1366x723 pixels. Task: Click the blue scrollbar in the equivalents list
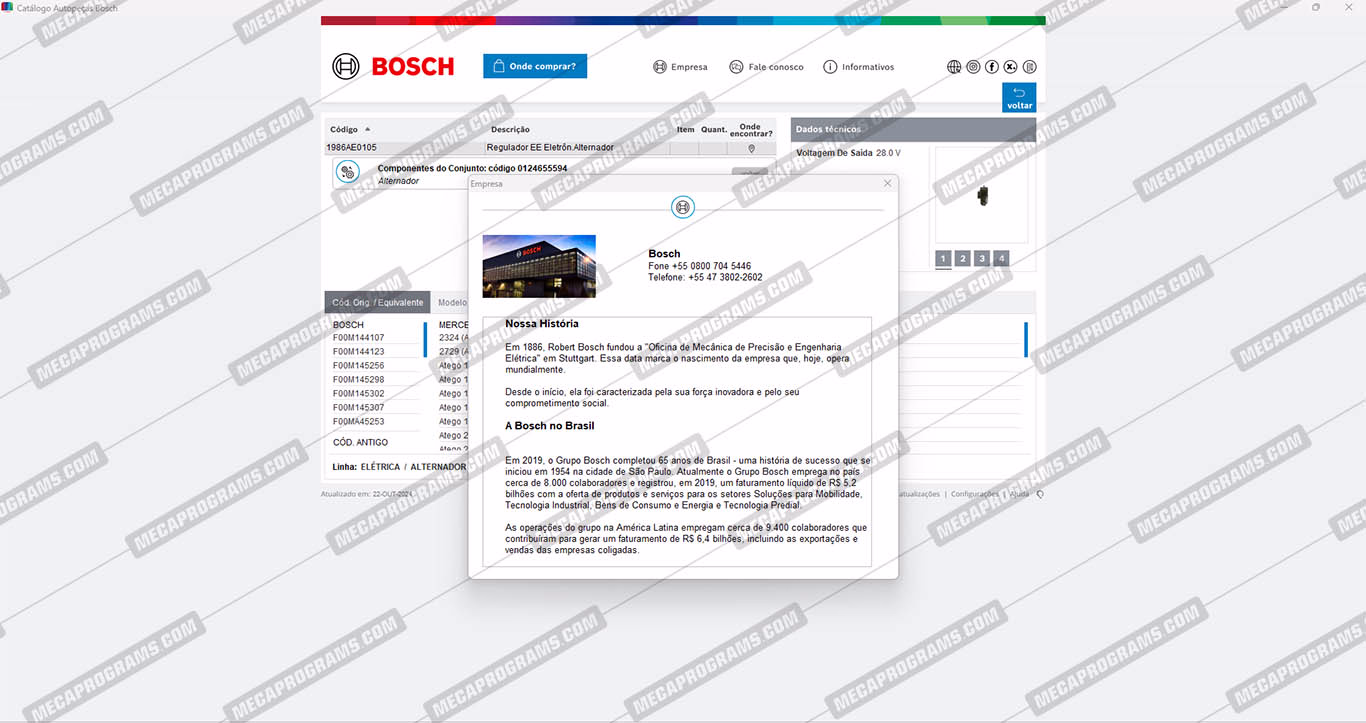426,340
